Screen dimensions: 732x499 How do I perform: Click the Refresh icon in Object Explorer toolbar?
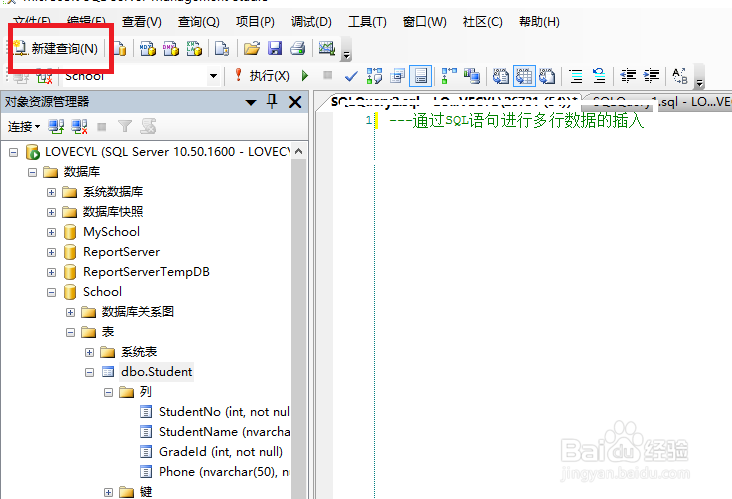(x=148, y=126)
